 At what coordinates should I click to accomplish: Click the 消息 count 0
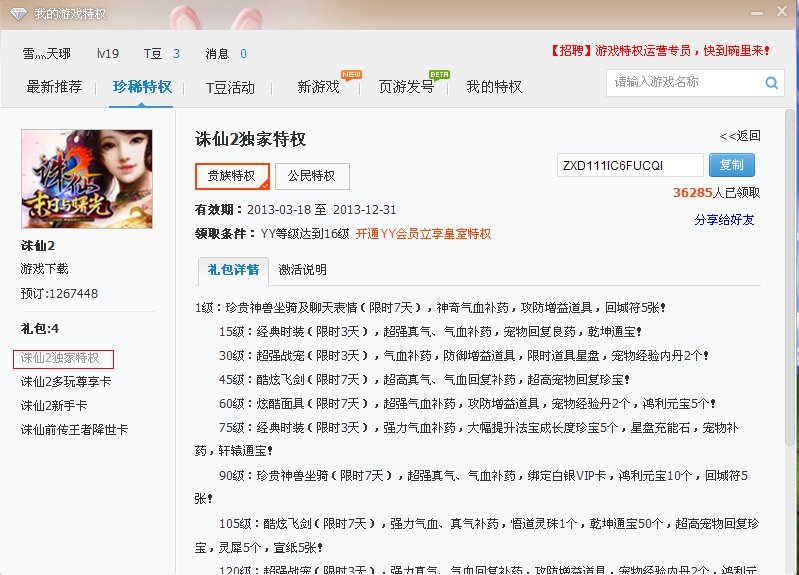[244, 54]
